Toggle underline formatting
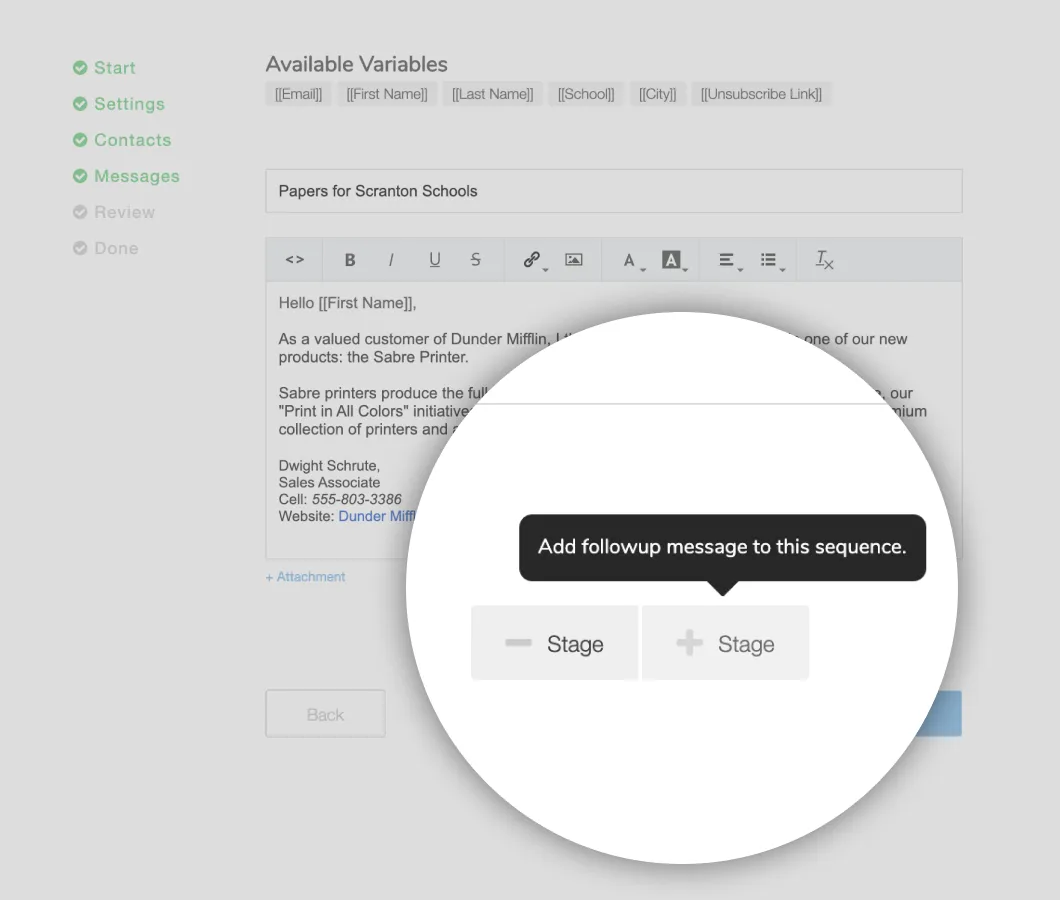The height and width of the screenshot is (900, 1060). coord(435,260)
